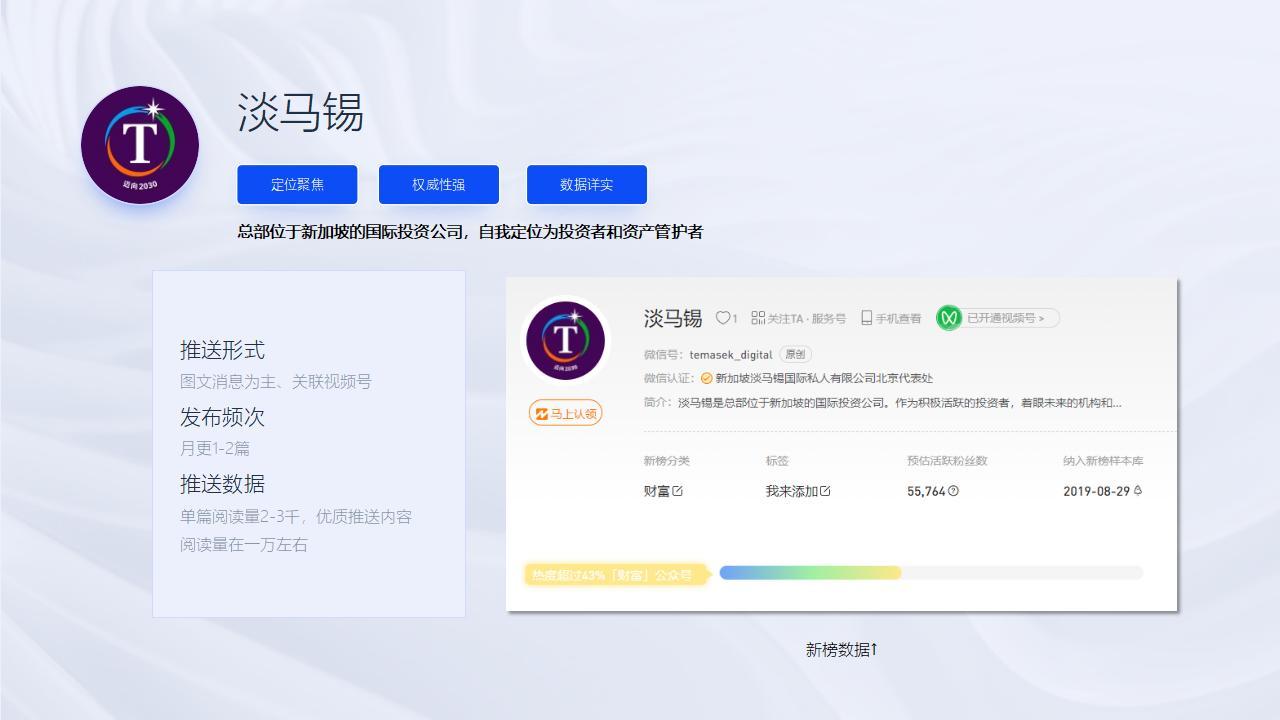The height and width of the screenshot is (720, 1280).
Task: Click the 原创 badge tag
Action: [x=795, y=354]
